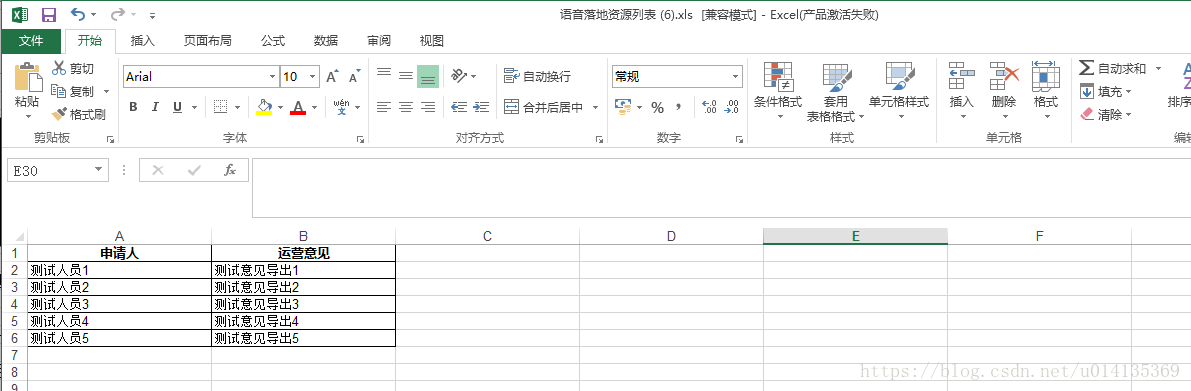The image size is (1191, 391).
Task: Open the 公式 ribbon tab
Action: (x=273, y=40)
